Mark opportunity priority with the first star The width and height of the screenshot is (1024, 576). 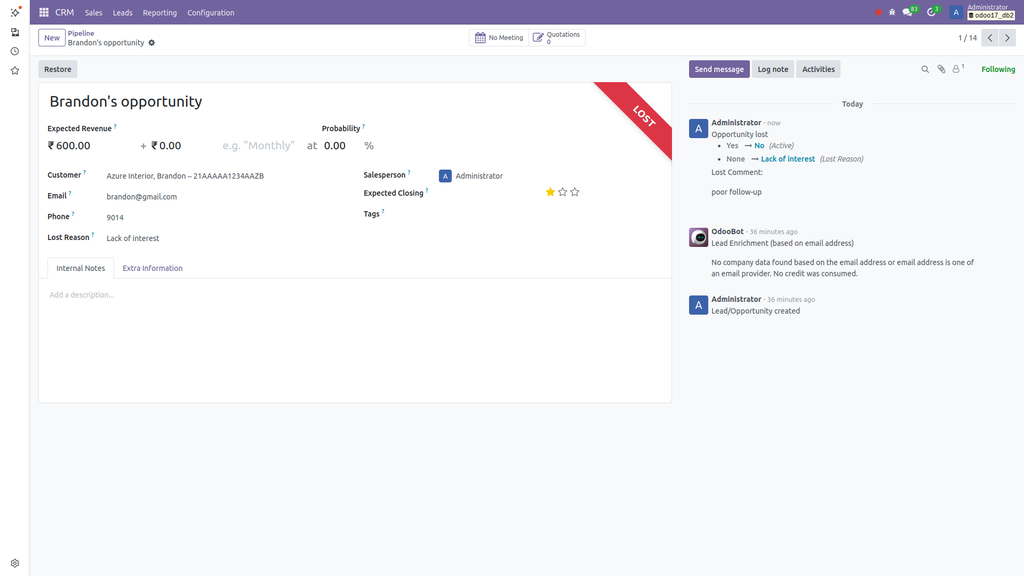point(548,191)
